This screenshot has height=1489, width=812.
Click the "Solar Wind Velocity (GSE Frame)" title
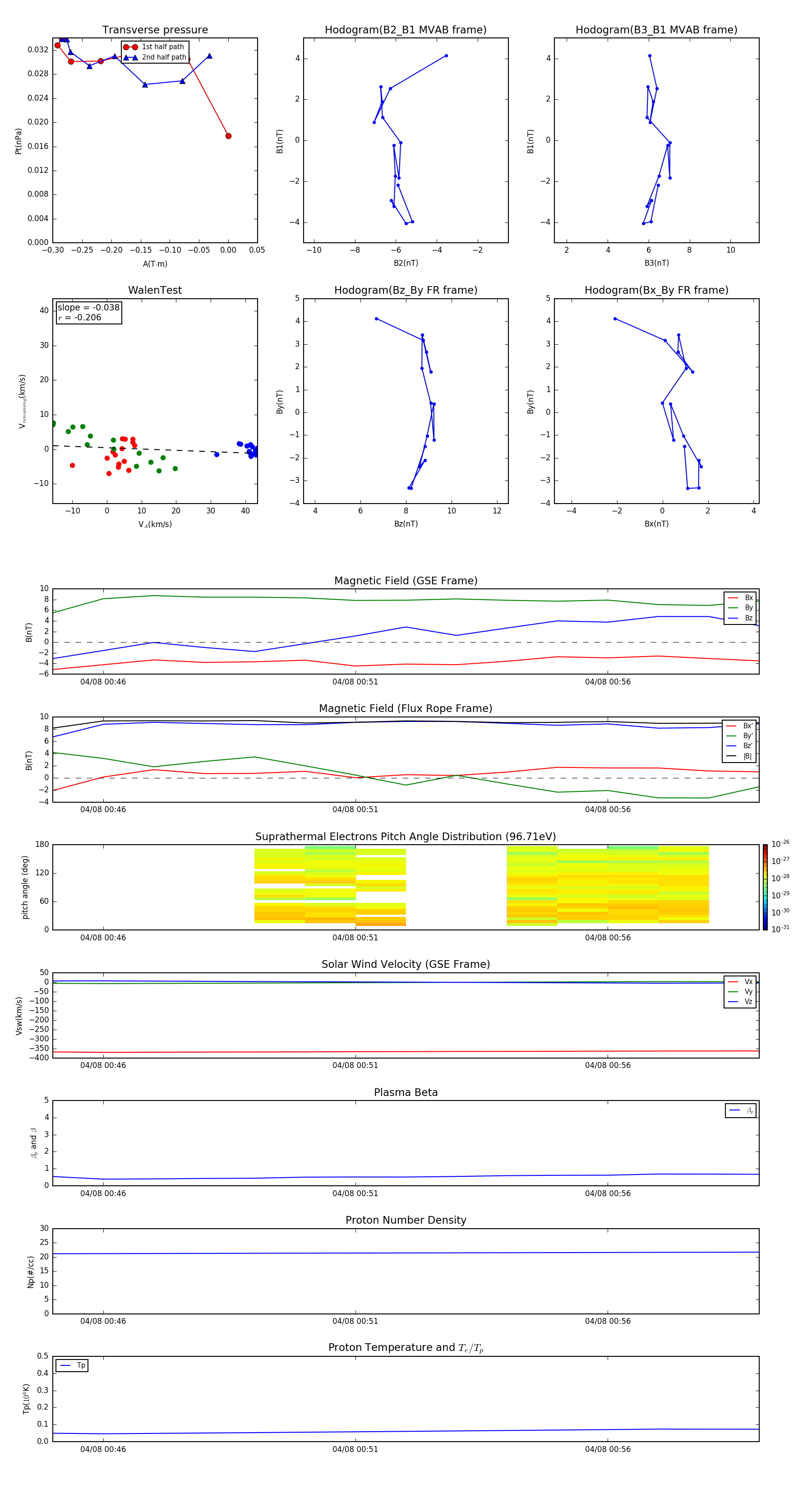tap(406, 965)
